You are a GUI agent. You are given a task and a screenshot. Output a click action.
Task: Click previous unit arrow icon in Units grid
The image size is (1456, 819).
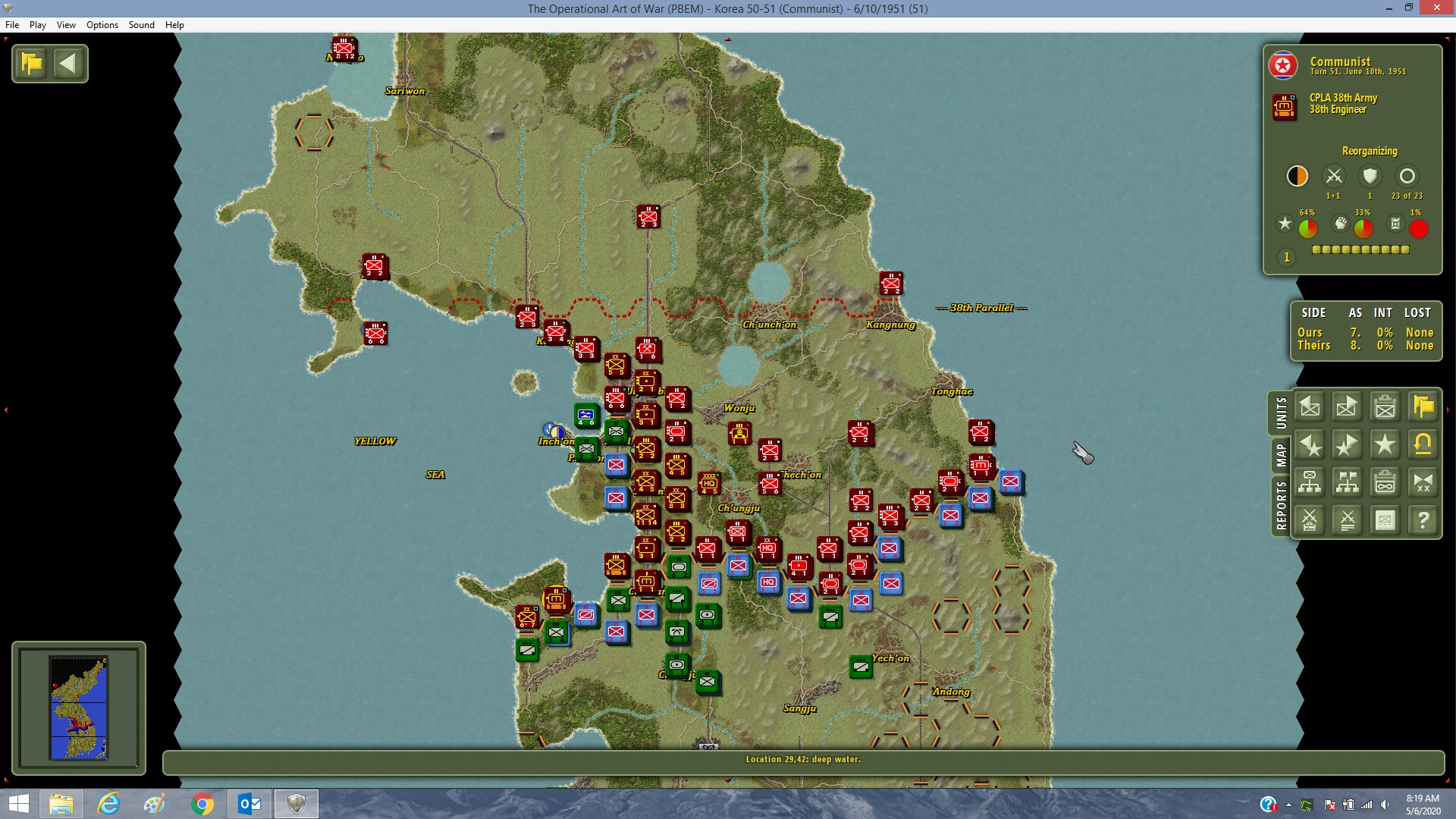[x=1310, y=407]
